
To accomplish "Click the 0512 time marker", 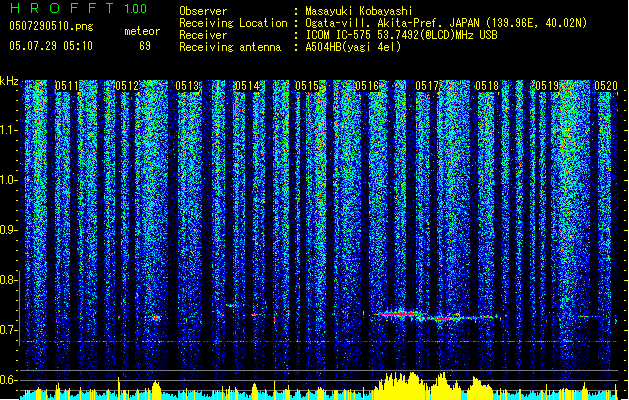I will (x=127, y=86).
